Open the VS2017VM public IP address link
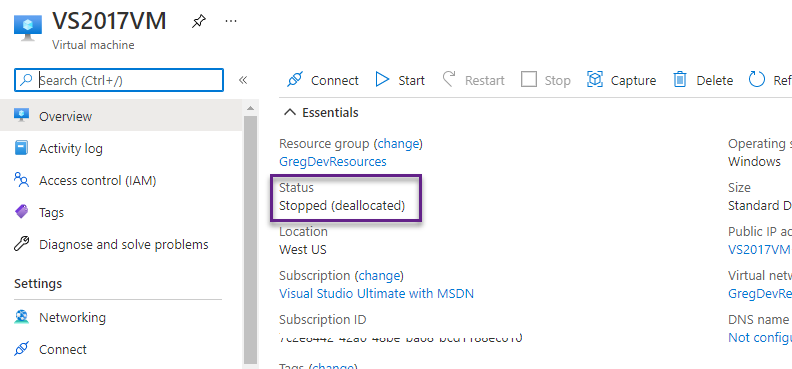Image resolution: width=792 pixels, height=369 pixels. [759, 249]
